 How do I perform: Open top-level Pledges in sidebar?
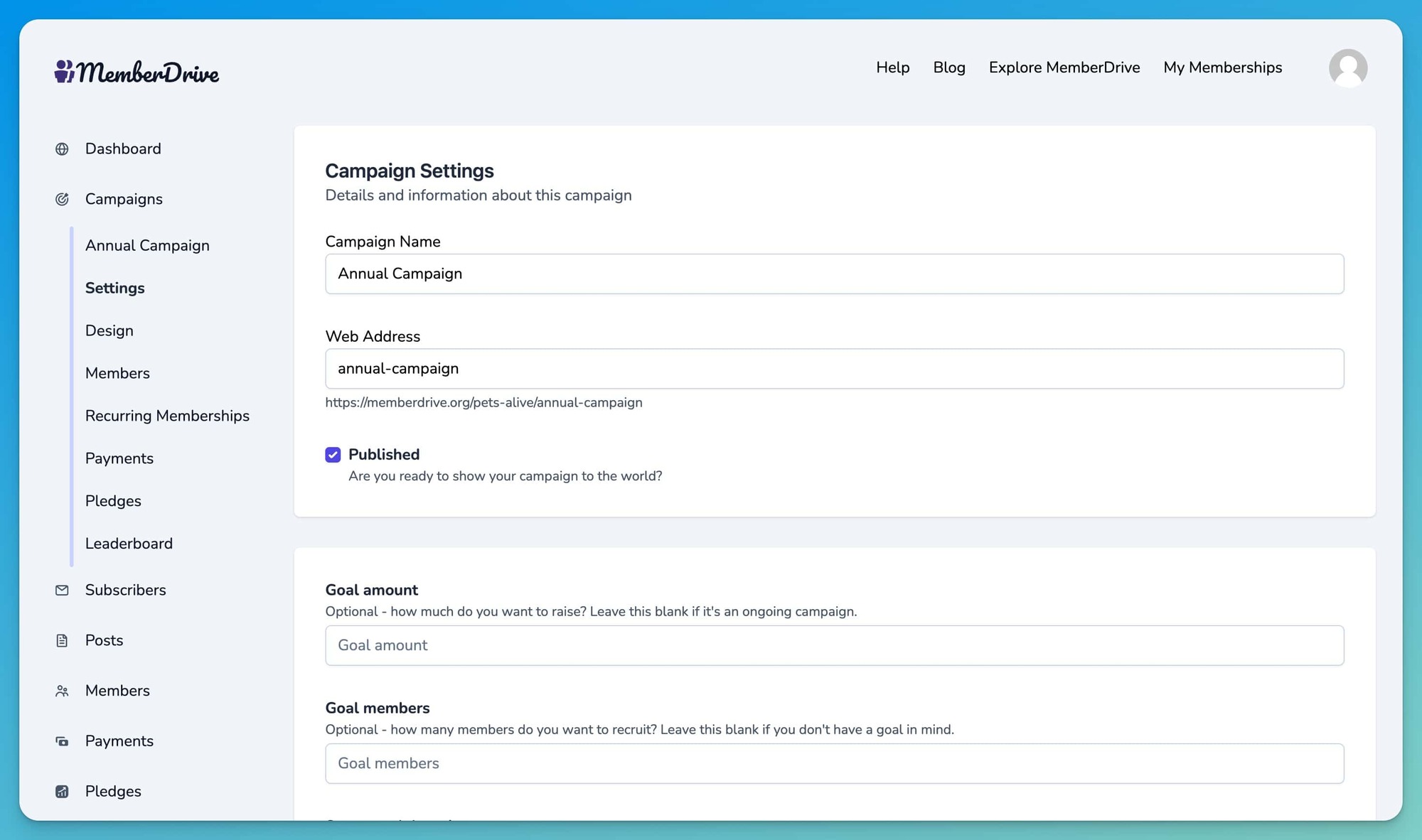pos(113,791)
